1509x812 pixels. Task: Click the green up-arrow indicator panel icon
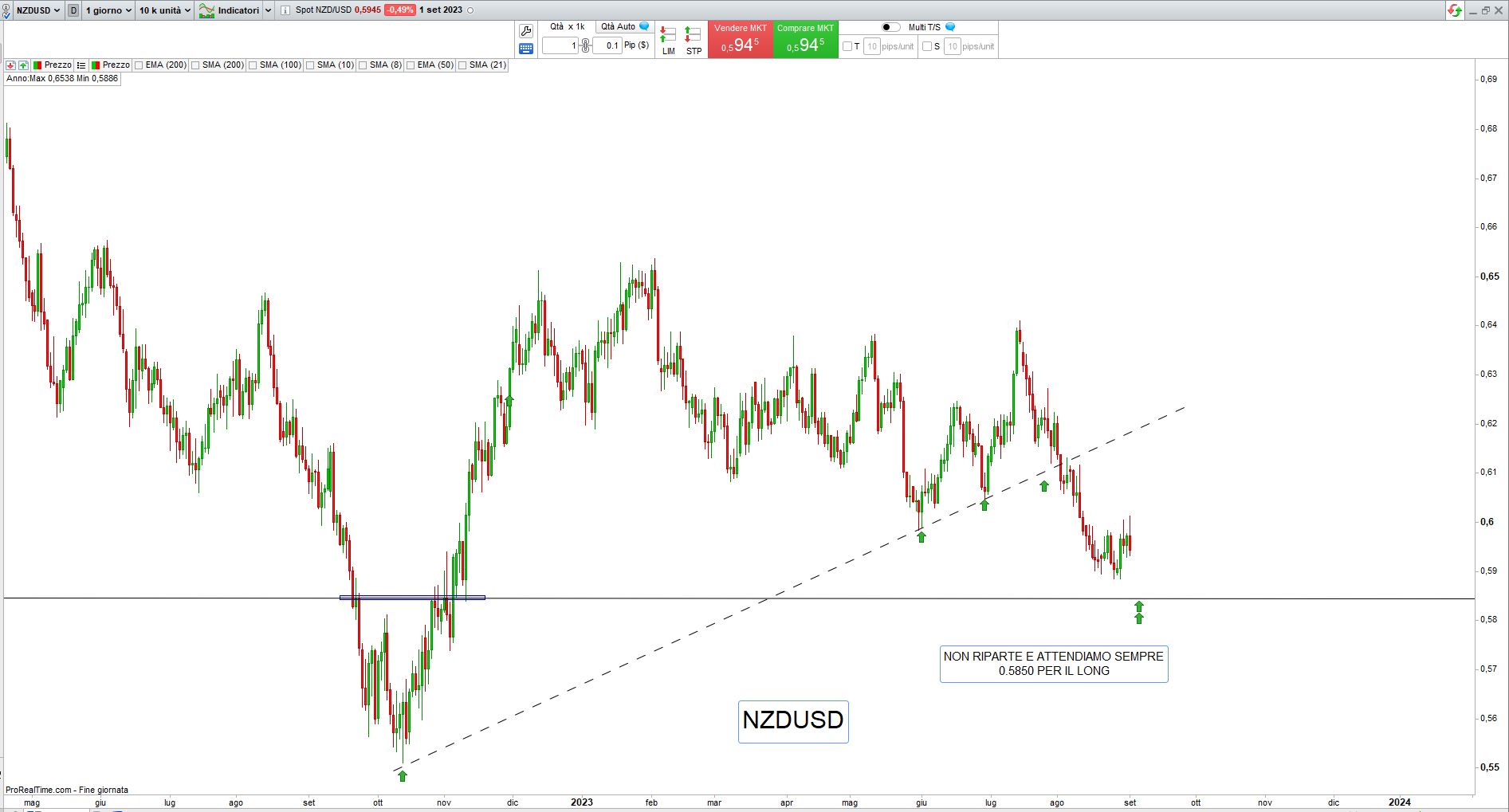pyautogui.click(x=23, y=65)
